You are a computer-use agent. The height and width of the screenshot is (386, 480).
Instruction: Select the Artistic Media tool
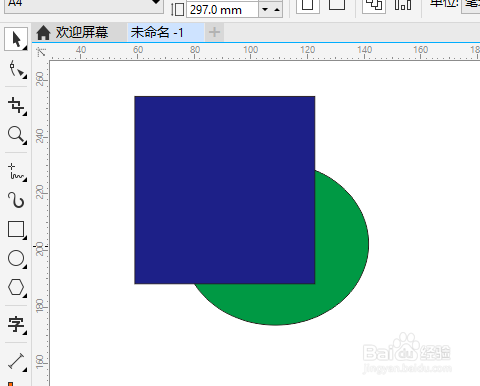[17, 200]
